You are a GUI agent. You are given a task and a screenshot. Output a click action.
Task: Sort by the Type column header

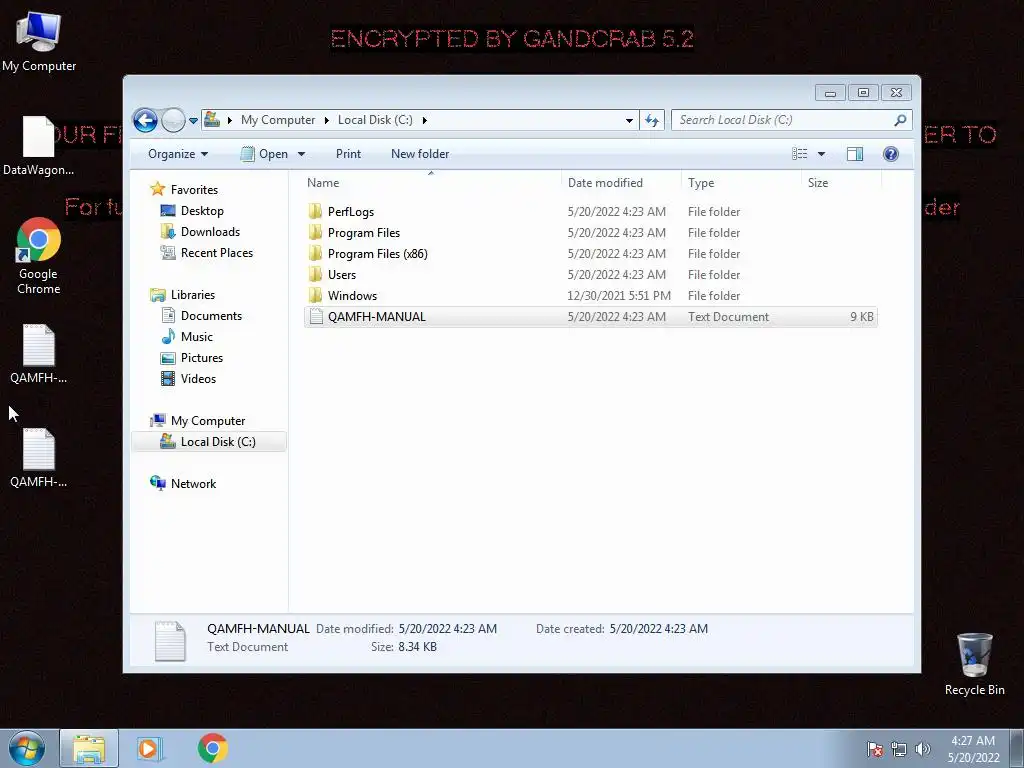click(x=741, y=183)
